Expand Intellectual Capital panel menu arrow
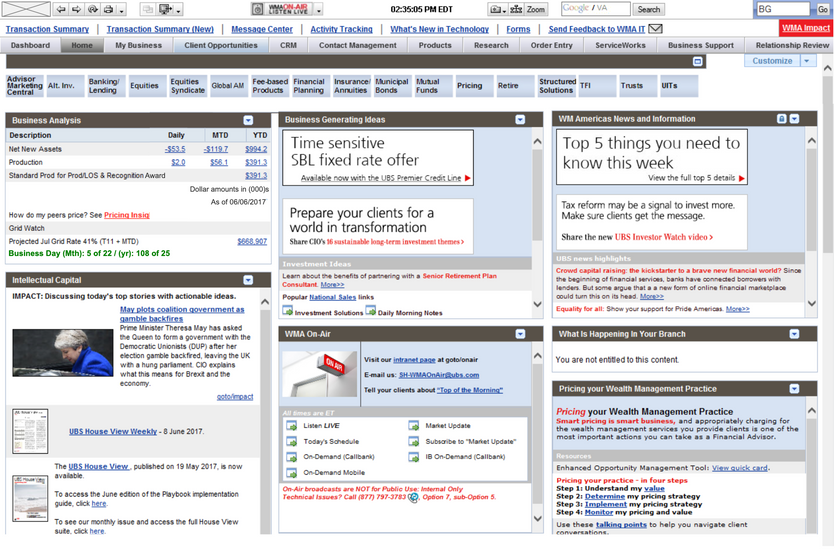Image resolution: width=835 pixels, height=550 pixels. [248, 280]
